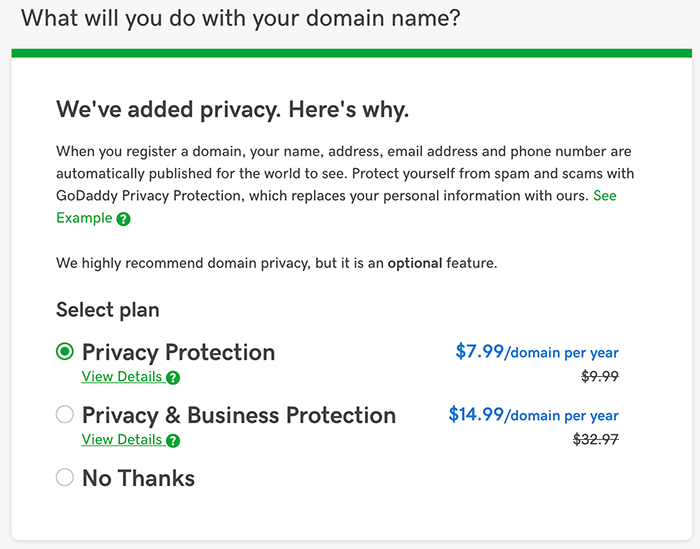
Task: Click the $7.99 per domain price
Action: point(537,352)
